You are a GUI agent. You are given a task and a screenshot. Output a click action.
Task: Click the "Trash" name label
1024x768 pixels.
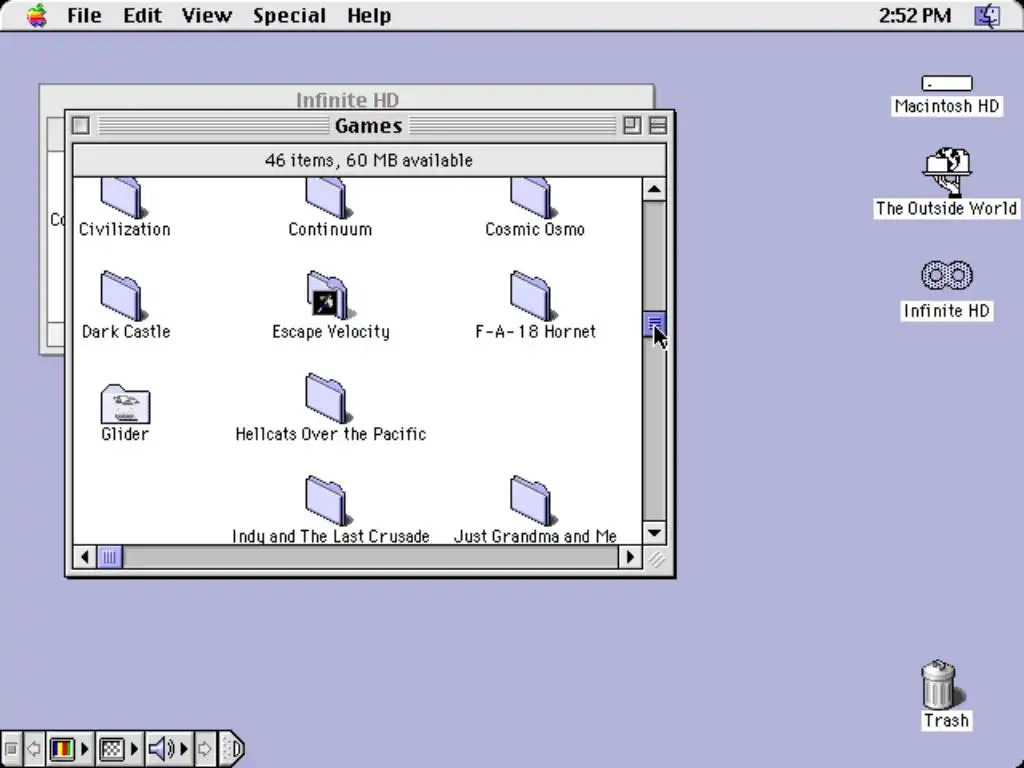pos(946,720)
